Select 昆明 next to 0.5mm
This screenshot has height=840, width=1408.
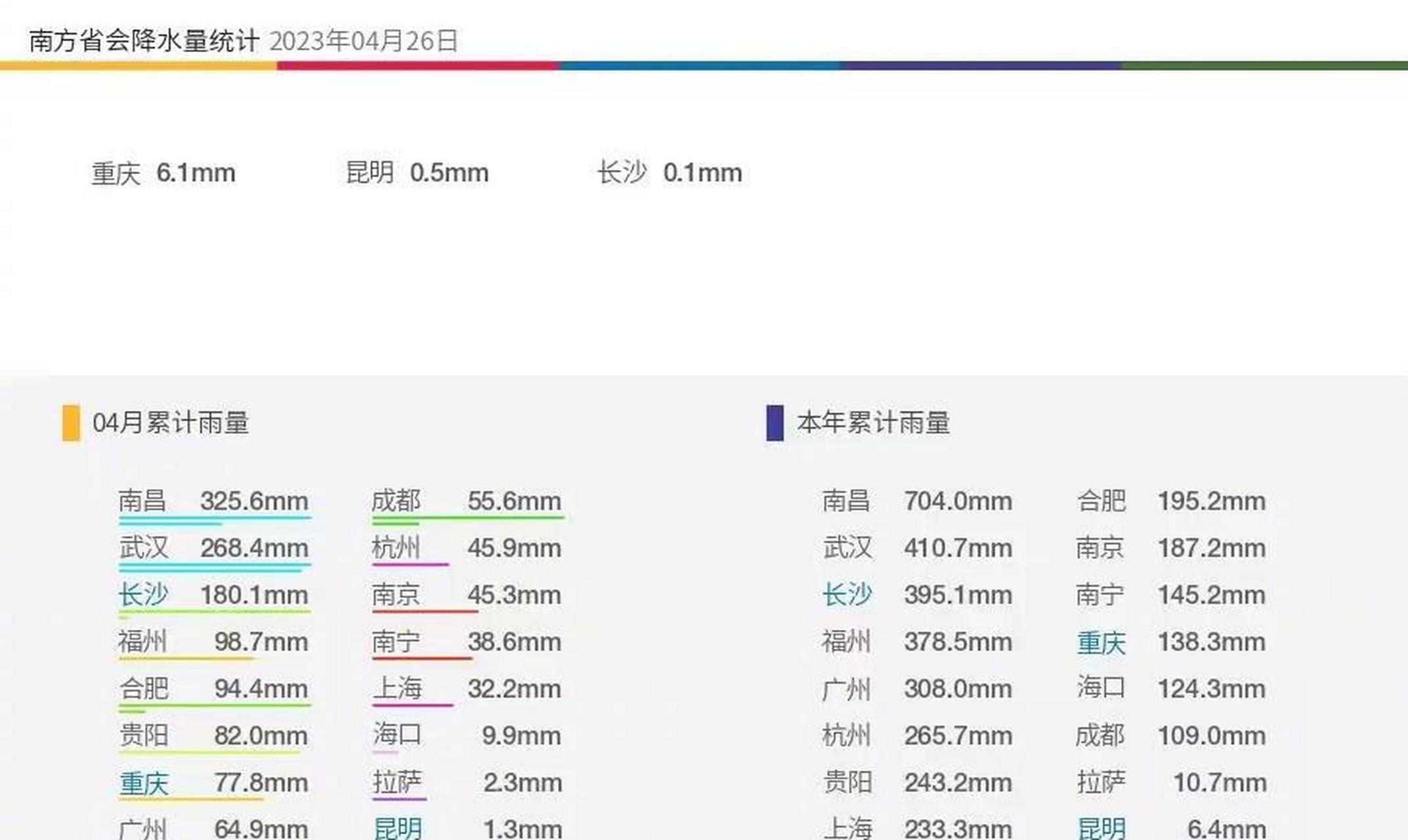click(370, 173)
